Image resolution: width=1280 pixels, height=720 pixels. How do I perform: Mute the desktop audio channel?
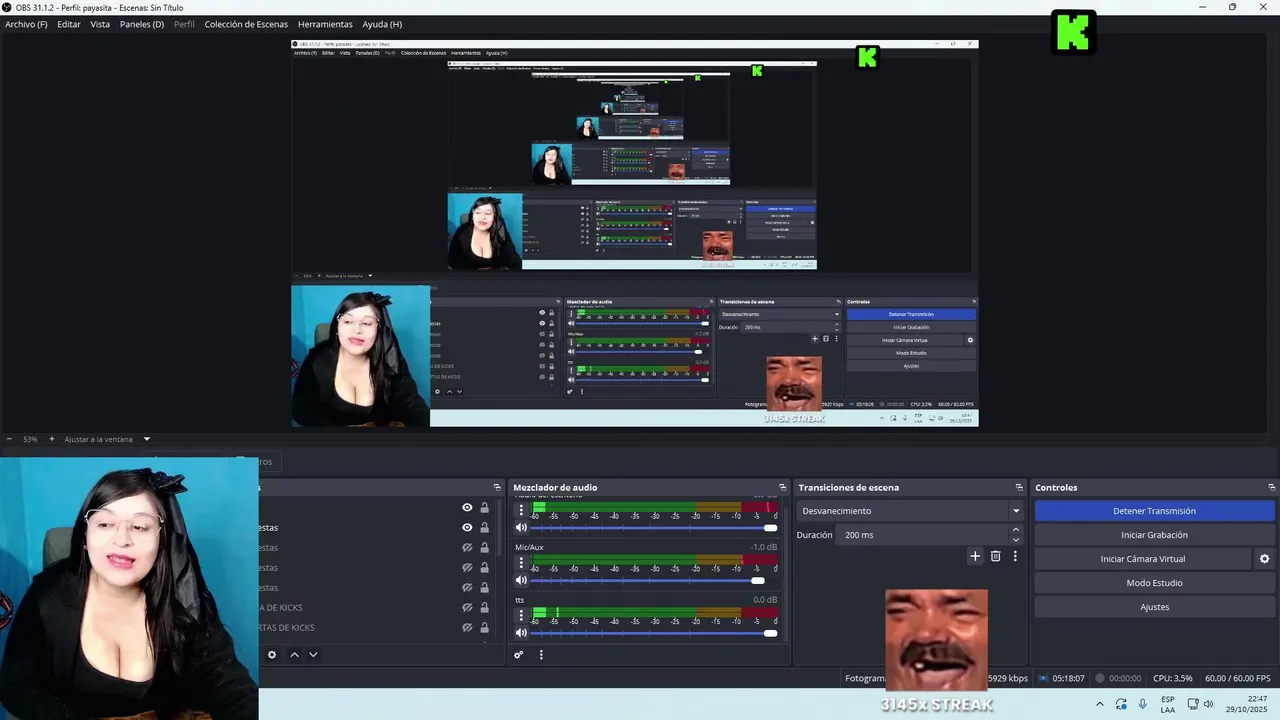521,527
